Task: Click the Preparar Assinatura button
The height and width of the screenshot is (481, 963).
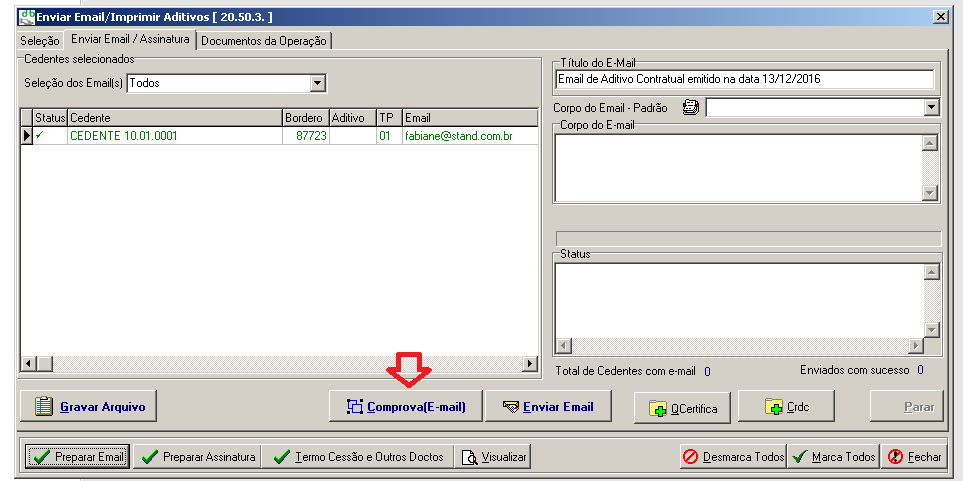Action: click(x=197, y=457)
